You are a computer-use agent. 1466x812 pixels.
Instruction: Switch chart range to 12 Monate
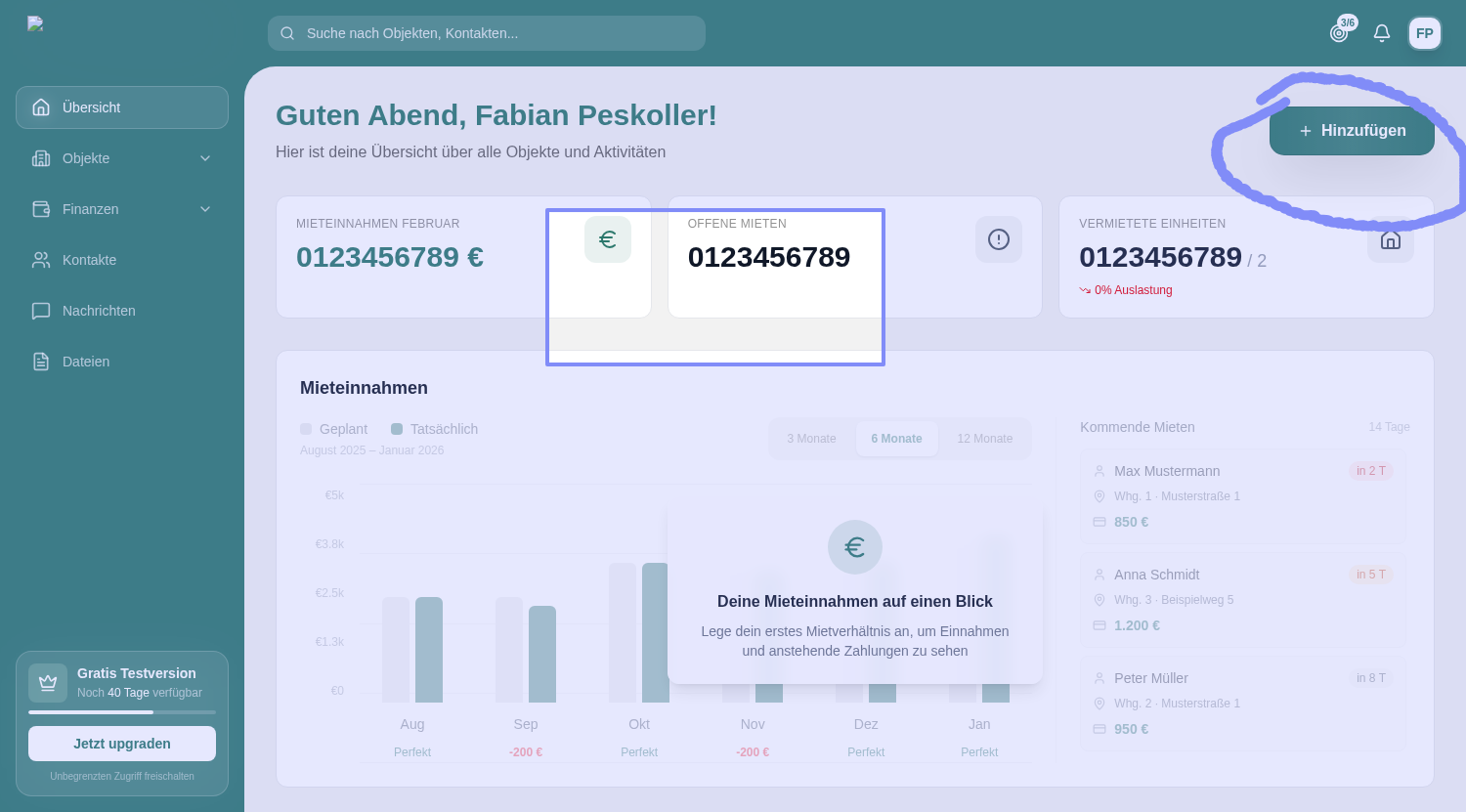coord(984,439)
